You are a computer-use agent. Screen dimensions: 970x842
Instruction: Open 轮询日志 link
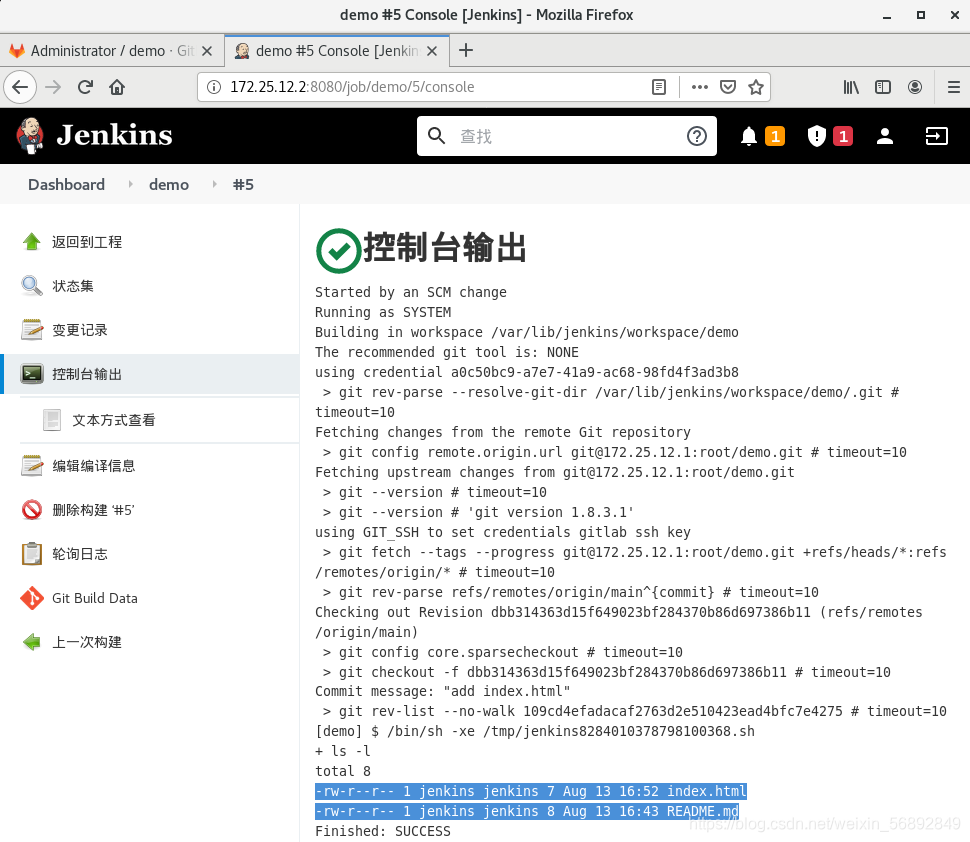80,554
